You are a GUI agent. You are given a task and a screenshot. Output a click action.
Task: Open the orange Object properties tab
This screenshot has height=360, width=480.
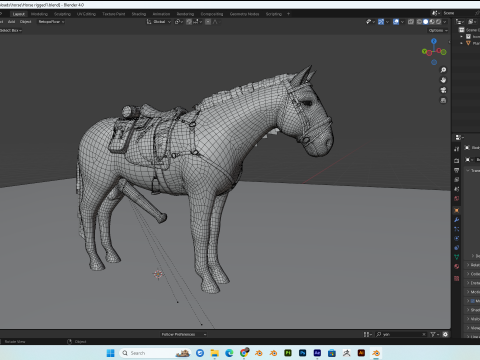pyautogui.click(x=457, y=210)
